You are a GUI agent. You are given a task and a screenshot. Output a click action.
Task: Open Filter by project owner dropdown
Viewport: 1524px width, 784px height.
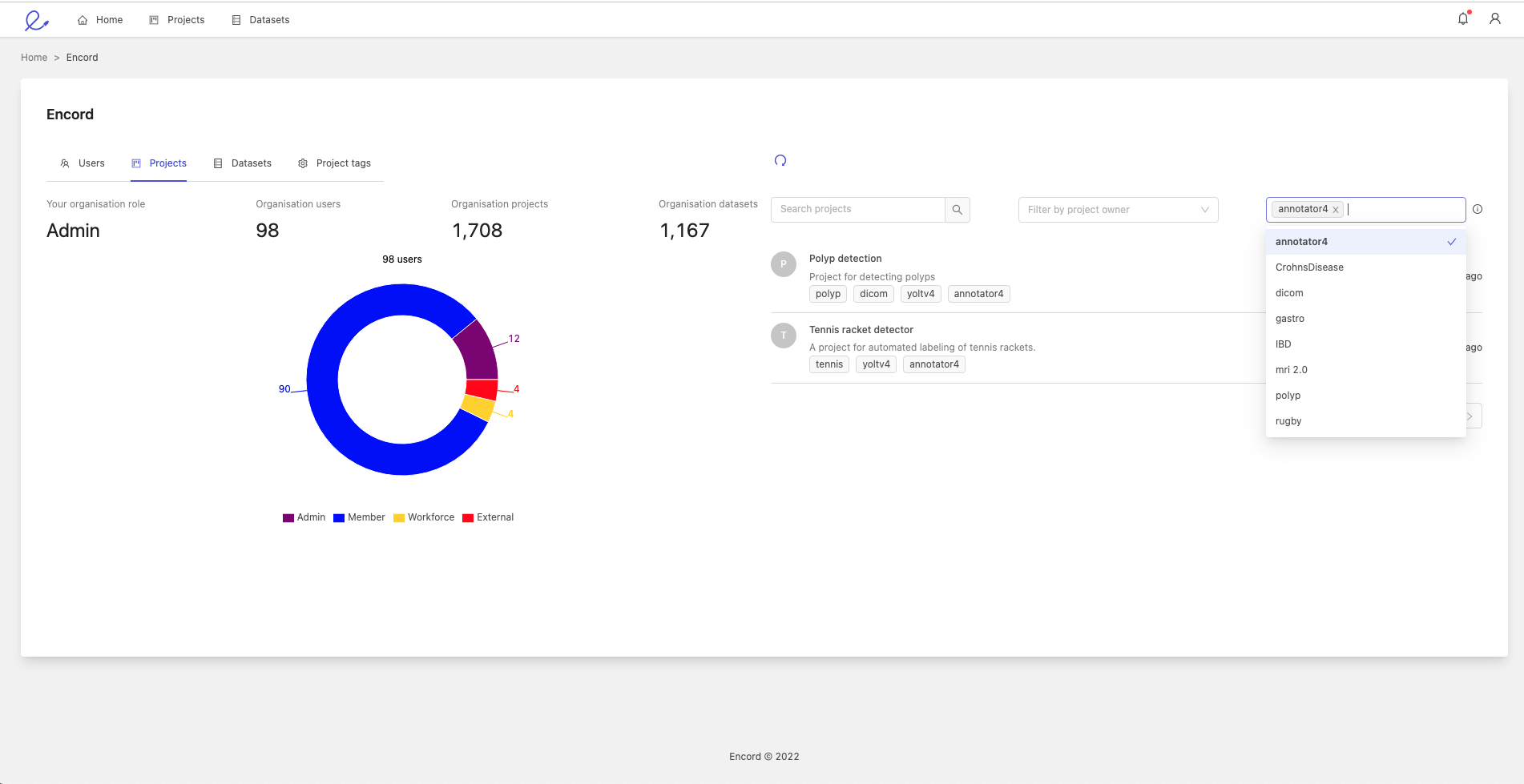coord(1118,210)
